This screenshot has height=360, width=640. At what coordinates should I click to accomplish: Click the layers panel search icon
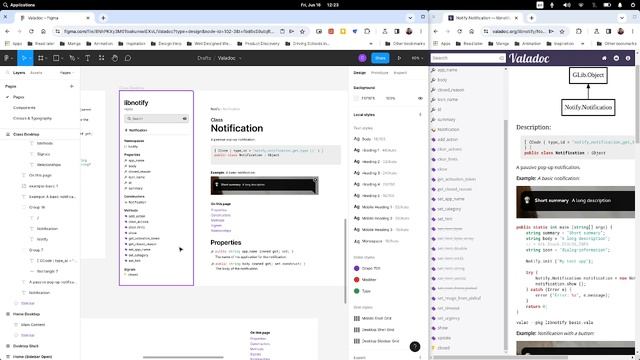[x=7, y=73]
